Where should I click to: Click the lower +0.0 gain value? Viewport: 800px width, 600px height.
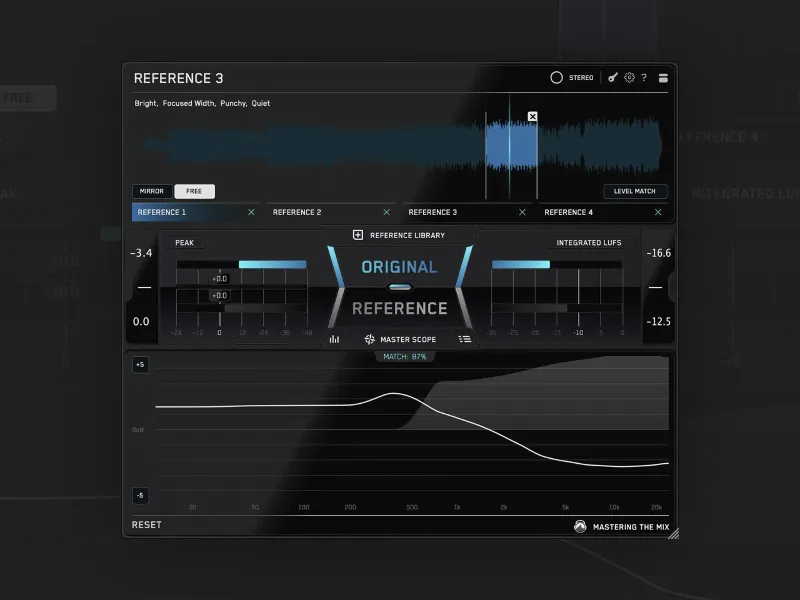click(219, 295)
